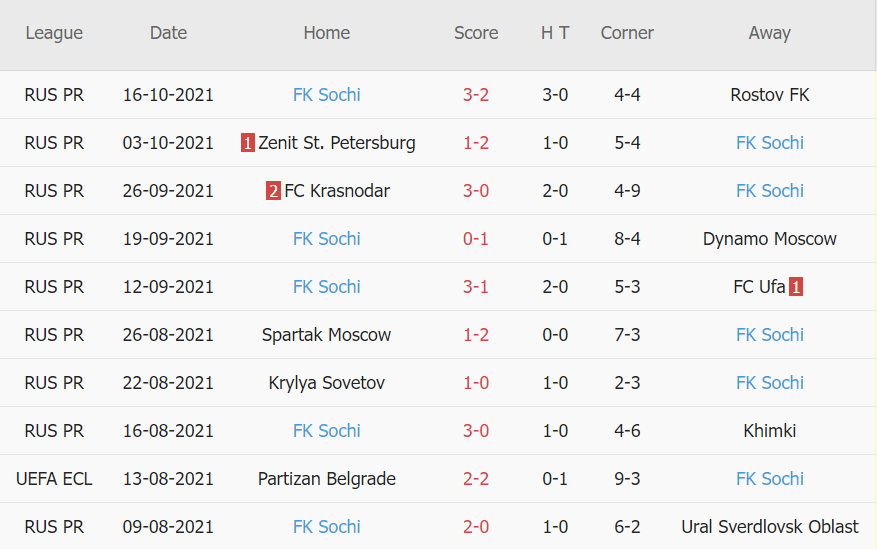Viewport: 877px width, 549px height.
Task: Open the 2-2 Partizan Belgrade score
Action: 476,479
